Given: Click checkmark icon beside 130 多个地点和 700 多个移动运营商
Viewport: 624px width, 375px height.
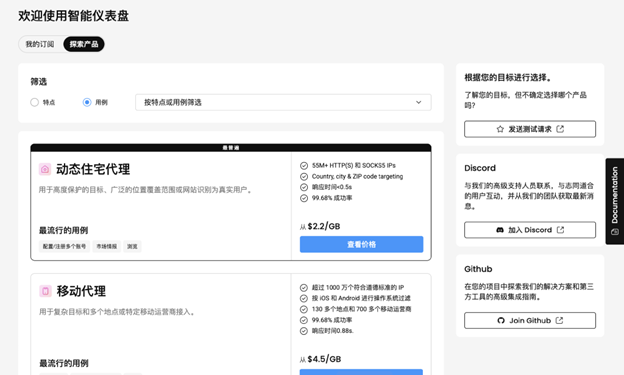Looking at the screenshot, I should [x=304, y=309].
